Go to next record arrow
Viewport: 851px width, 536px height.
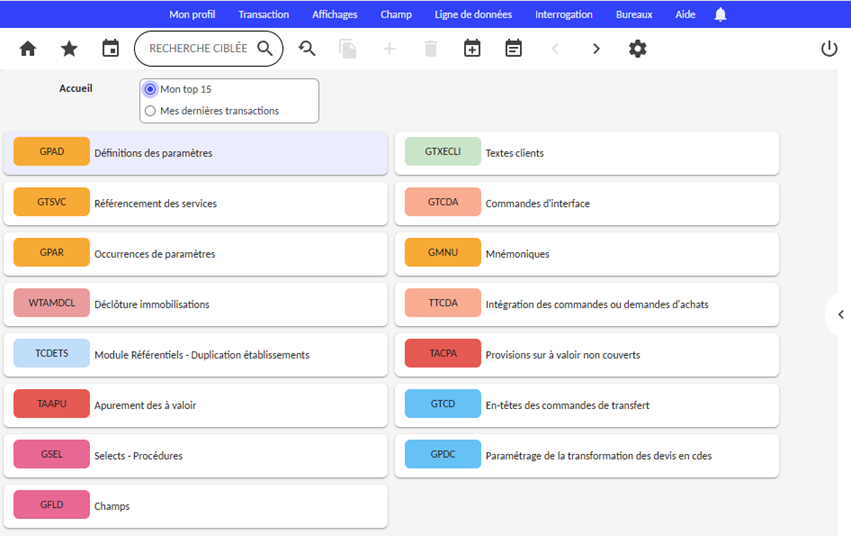point(596,48)
